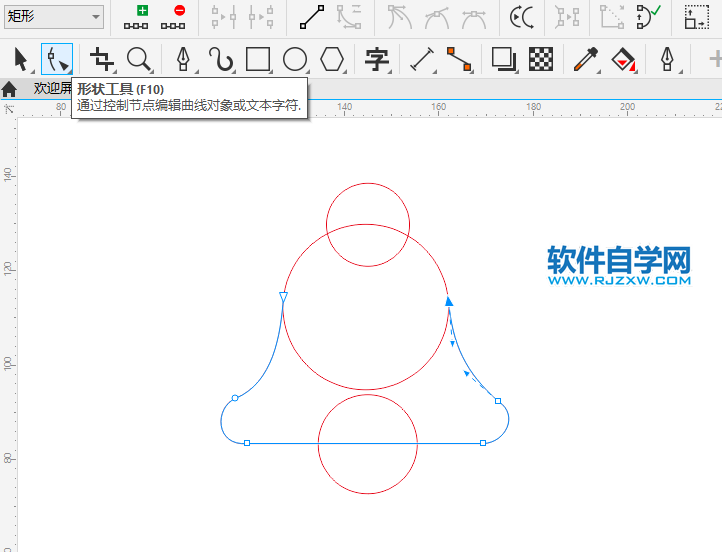Select the Smooth Node icon
Image resolution: width=722 pixels, height=552 pixels.
[x=437, y=17]
